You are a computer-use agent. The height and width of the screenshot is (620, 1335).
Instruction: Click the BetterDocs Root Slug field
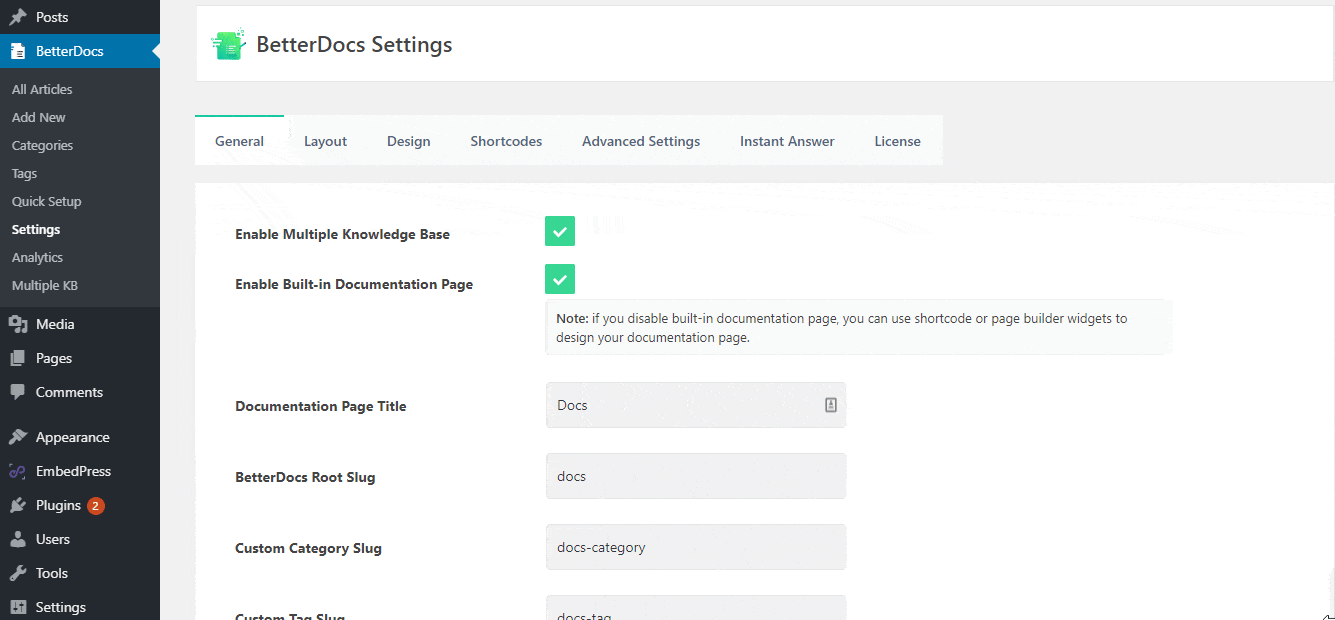(x=695, y=476)
